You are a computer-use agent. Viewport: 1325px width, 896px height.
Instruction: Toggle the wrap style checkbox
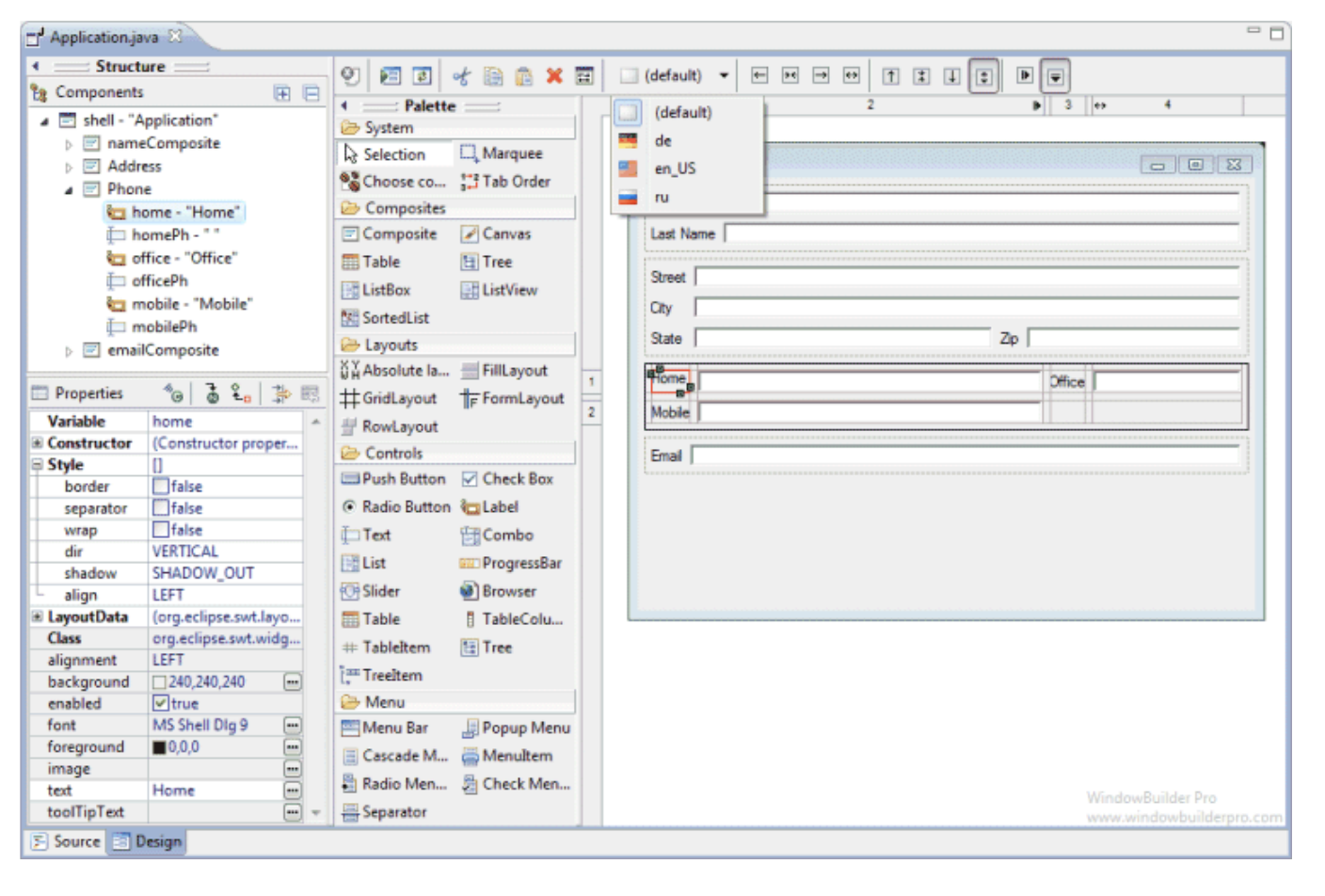[161, 530]
